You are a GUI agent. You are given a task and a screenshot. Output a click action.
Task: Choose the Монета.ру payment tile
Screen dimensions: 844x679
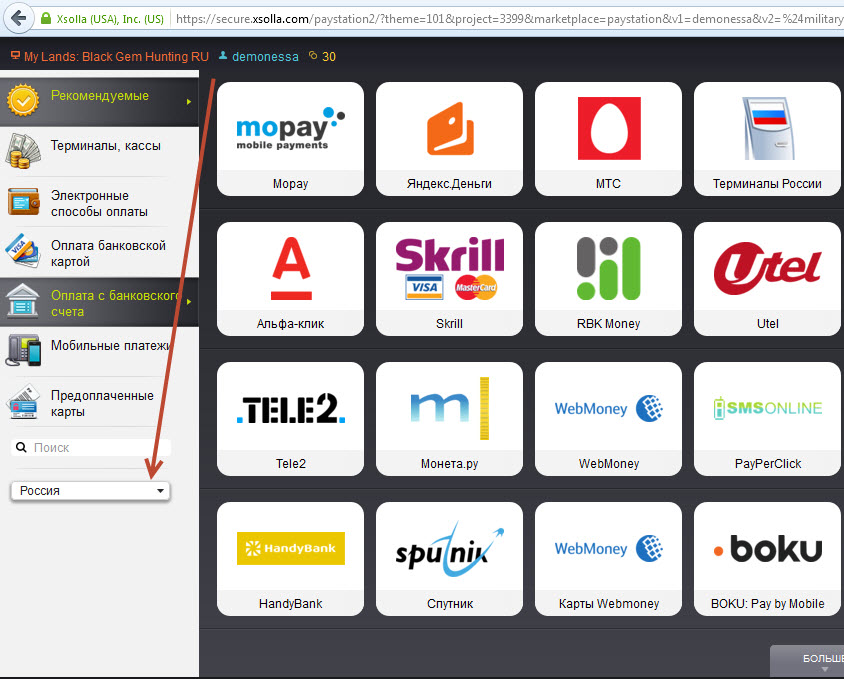[x=449, y=419]
